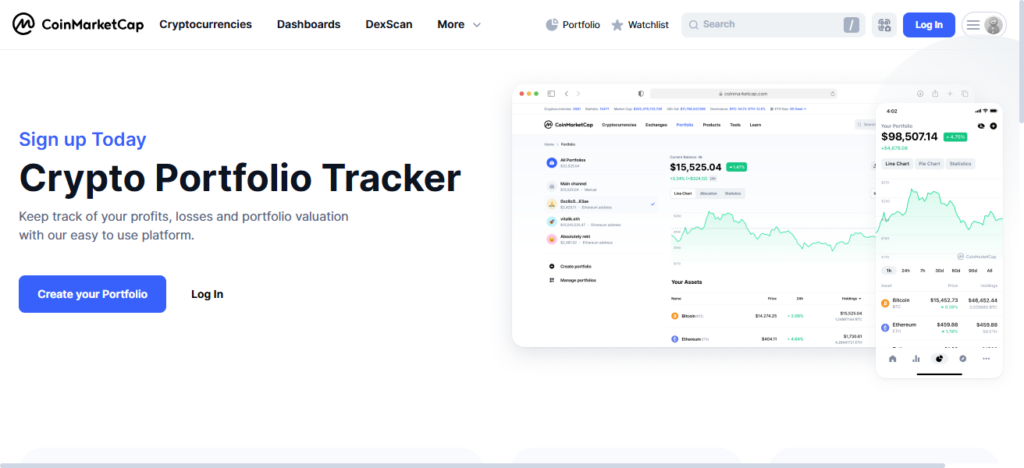Click All Portfolios icon in desktop mockup
1024x468 pixels.
click(x=551, y=162)
